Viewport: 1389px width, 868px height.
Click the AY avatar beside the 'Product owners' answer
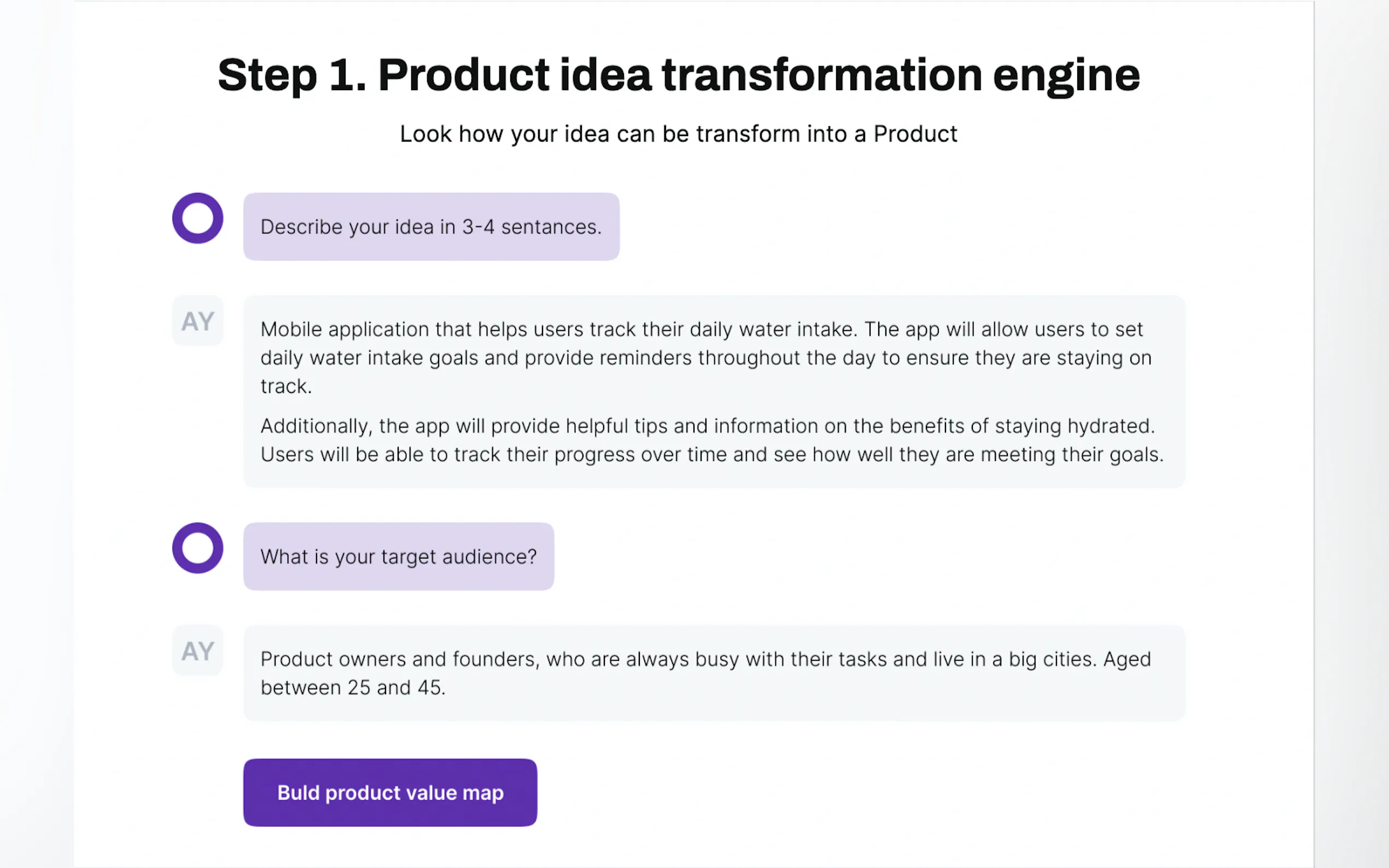tap(197, 650)
